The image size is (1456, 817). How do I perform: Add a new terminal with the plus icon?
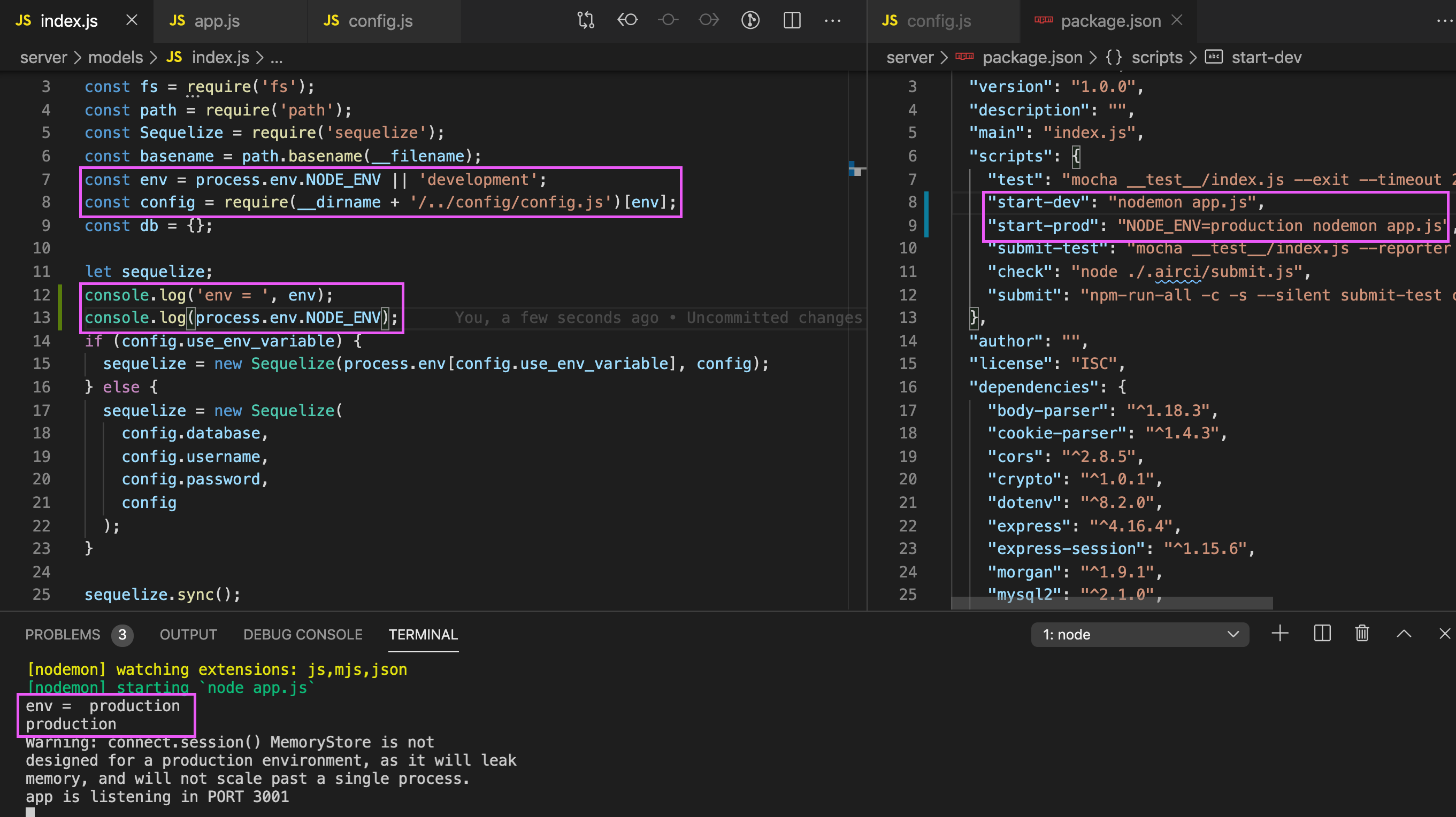click(1279, 634)
